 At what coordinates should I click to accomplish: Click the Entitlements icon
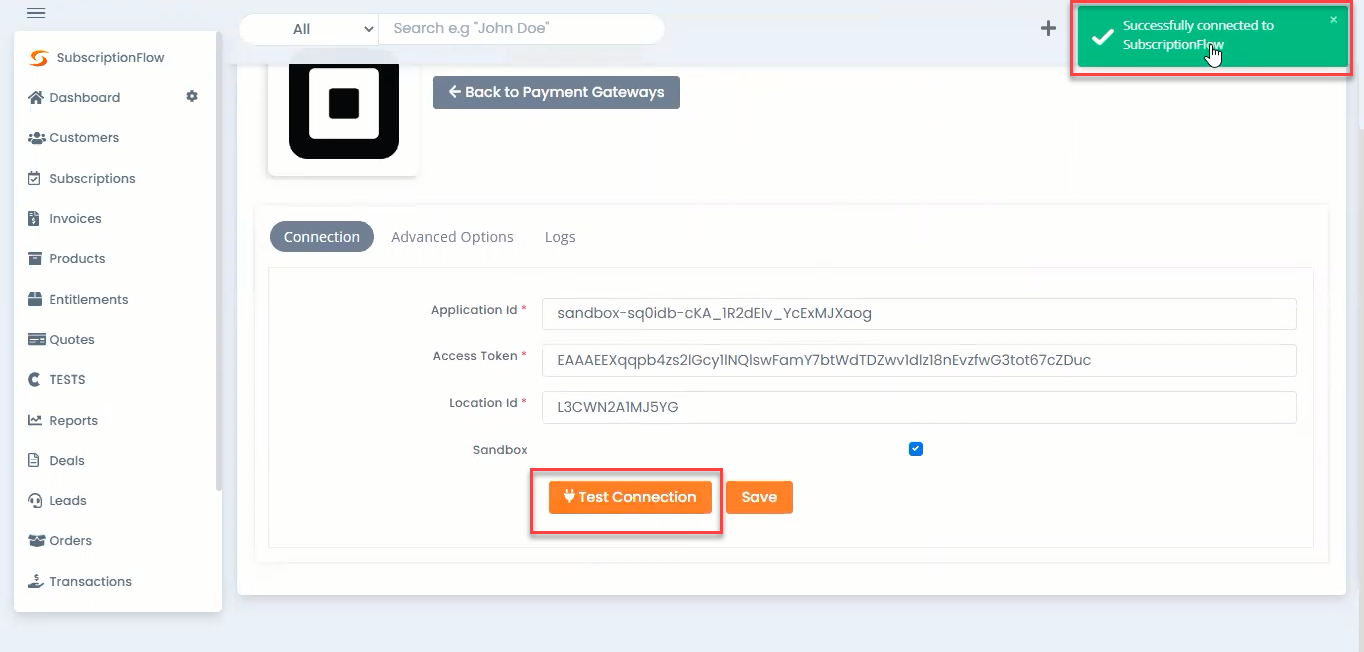click(36, 299)
